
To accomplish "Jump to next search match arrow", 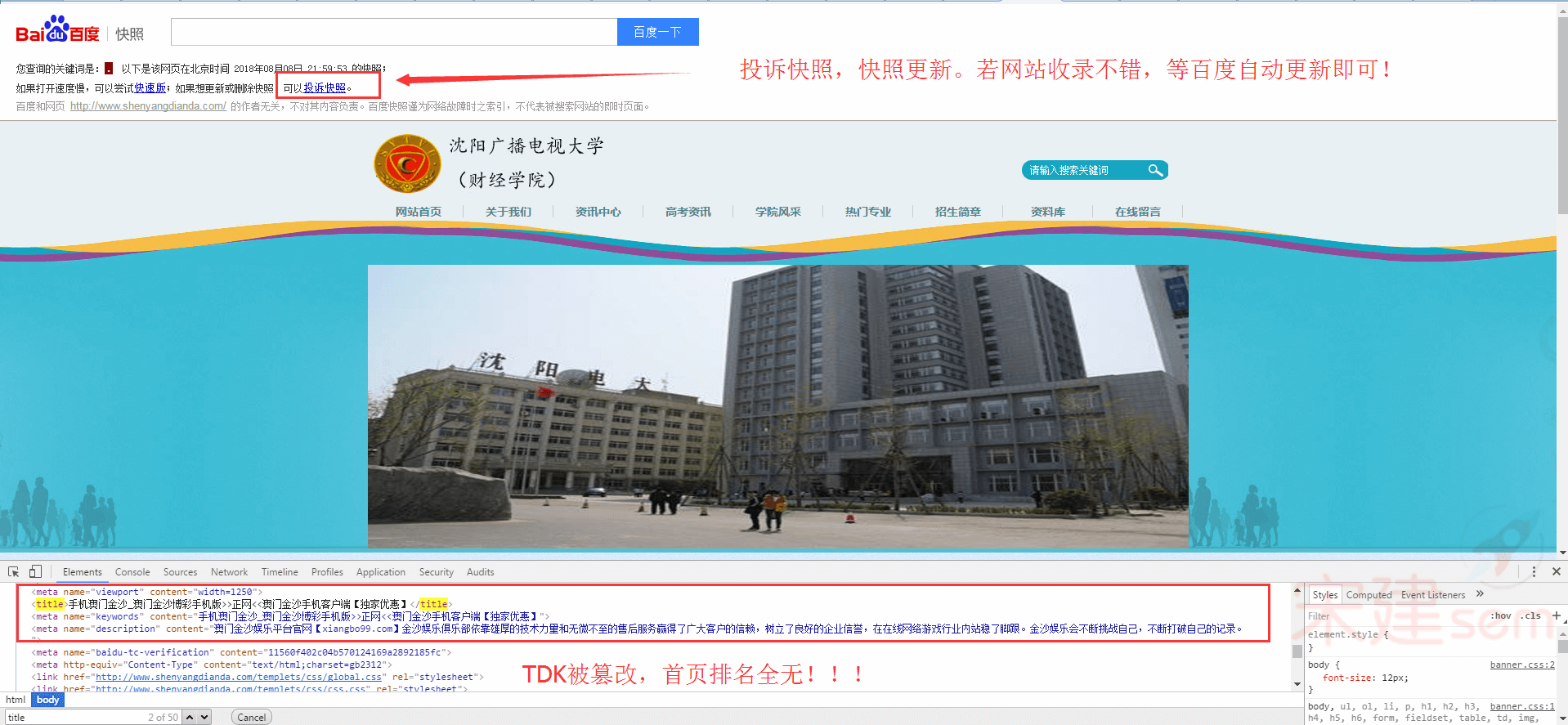I will click(x=204, y=718).
